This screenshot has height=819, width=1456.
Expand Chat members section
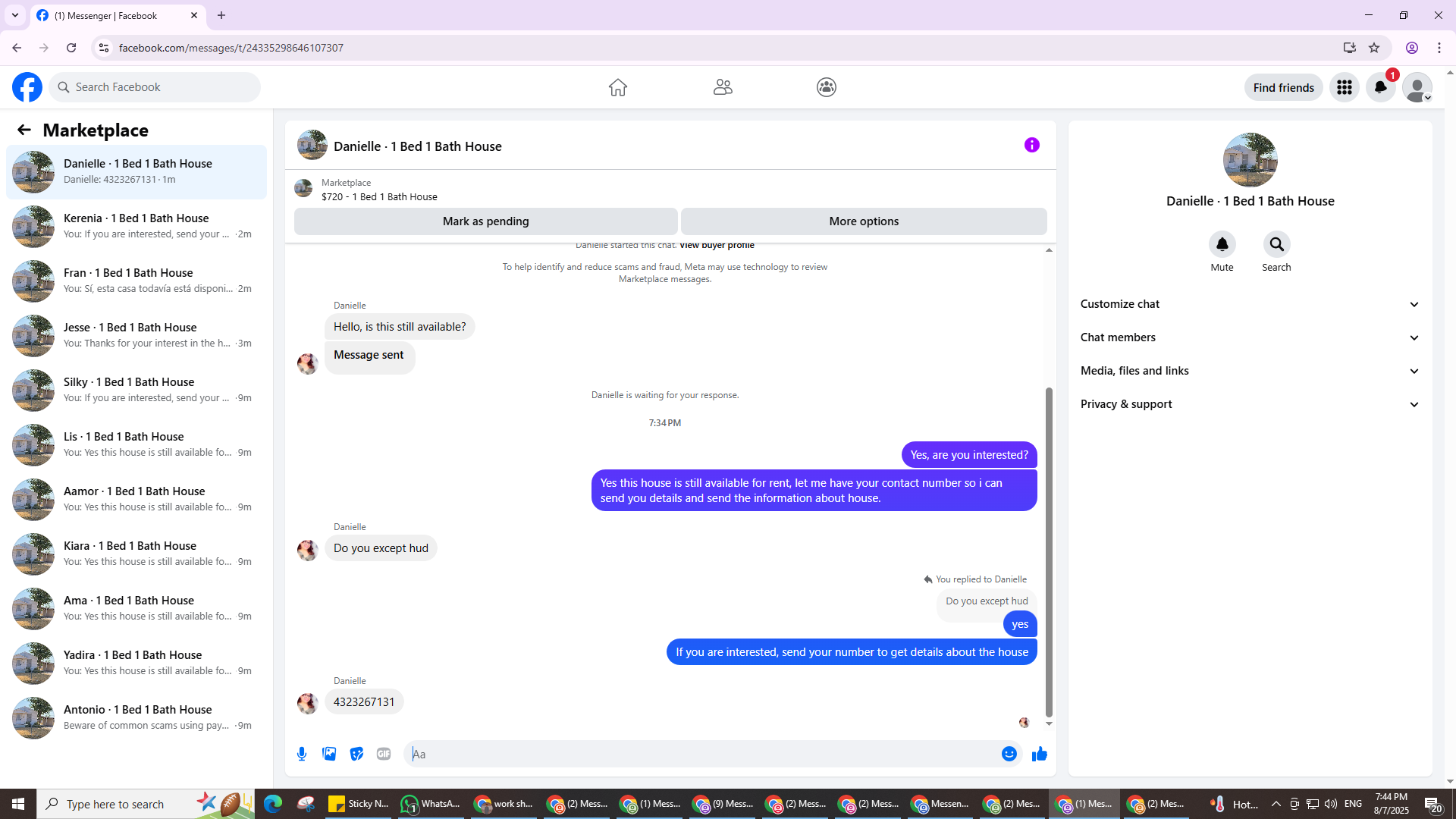pos(1250,337)
